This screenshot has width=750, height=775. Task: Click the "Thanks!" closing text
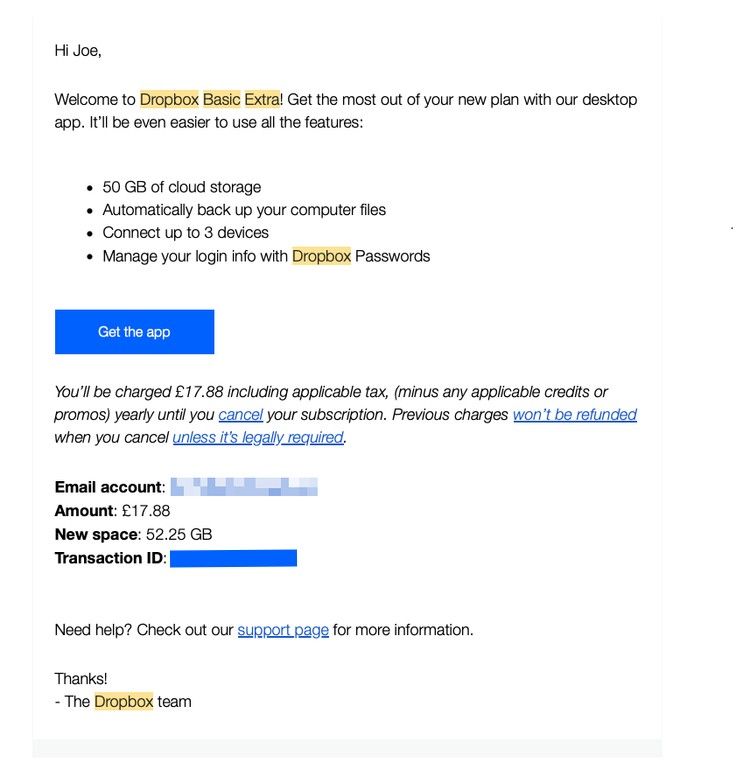tap(81, 679)
